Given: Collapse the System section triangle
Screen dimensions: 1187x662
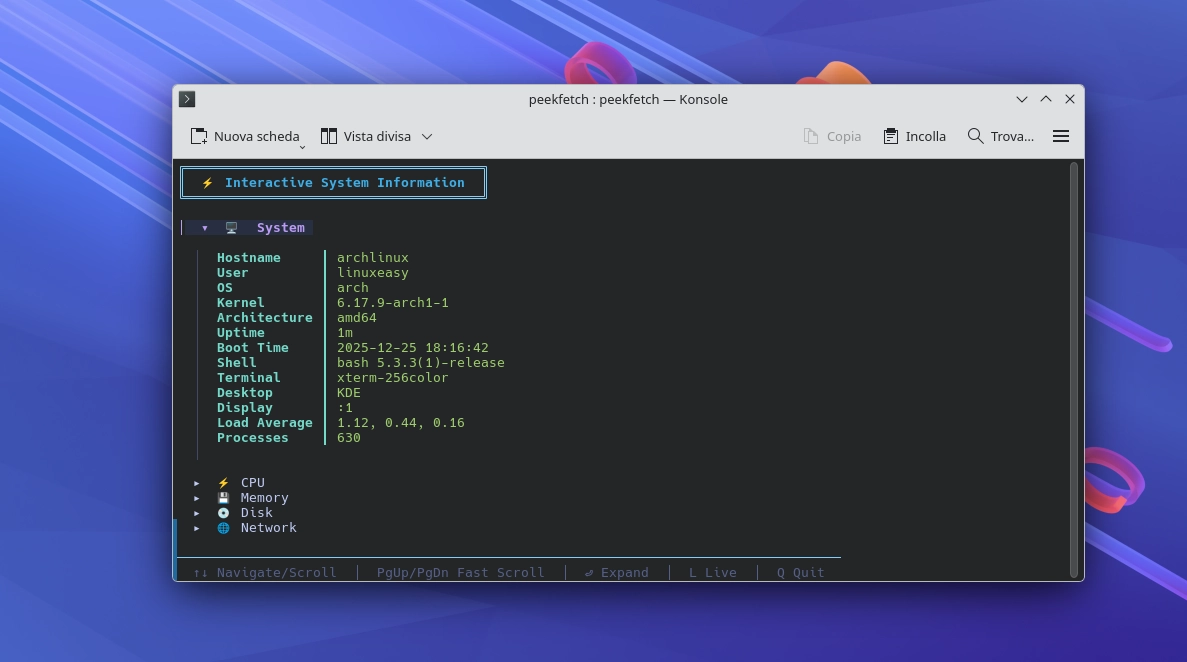Looking at the screenshot, I should pos(205,227).
